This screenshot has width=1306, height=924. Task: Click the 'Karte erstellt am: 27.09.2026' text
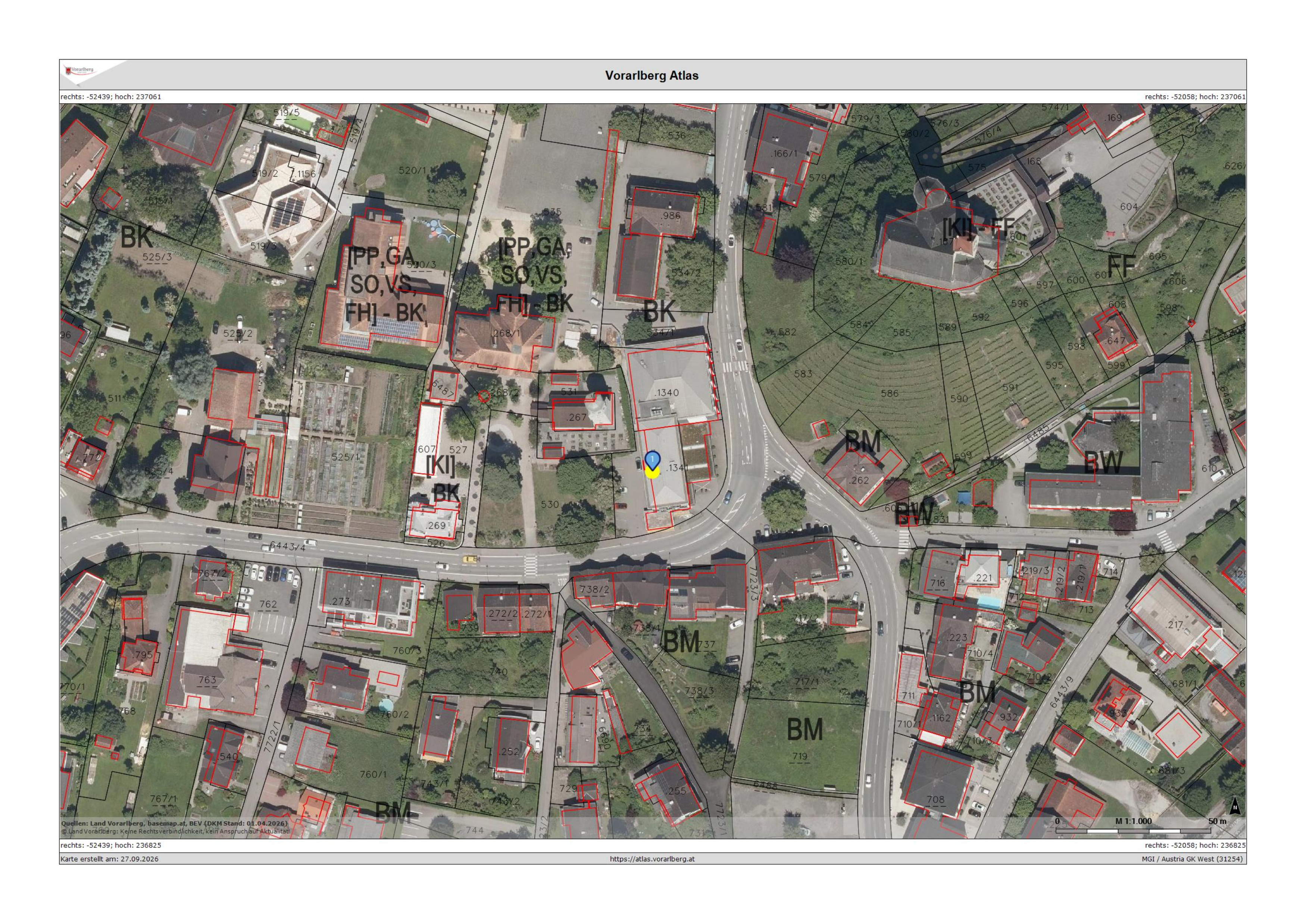click(109, 859)
